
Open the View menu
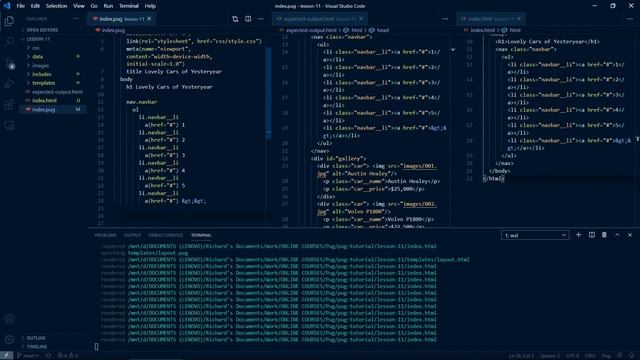pyautogui.click(x=79, y=6)
